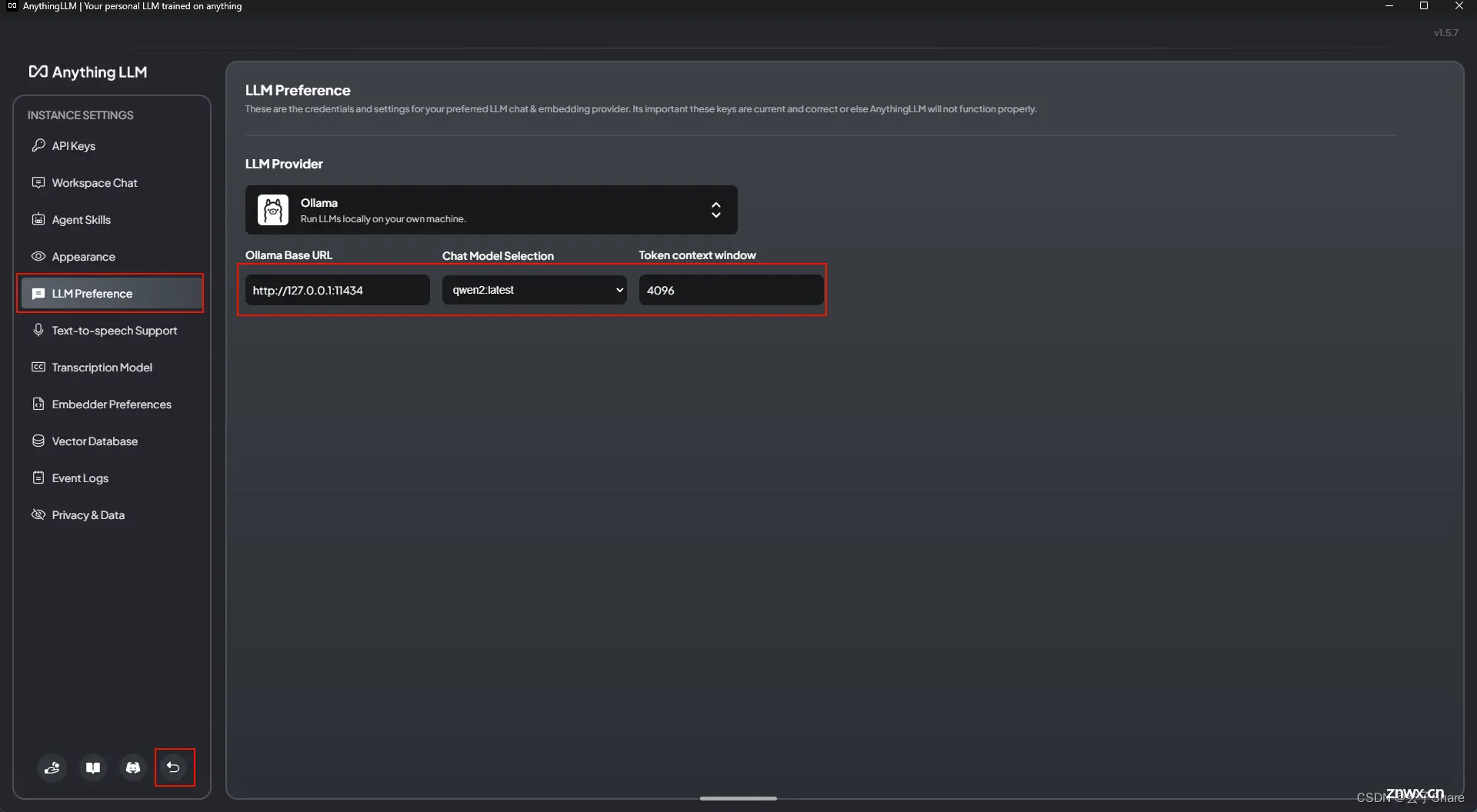Open Vector Database settings
This screenshot has height=812, width=1477.
click(x=112, y=441)
